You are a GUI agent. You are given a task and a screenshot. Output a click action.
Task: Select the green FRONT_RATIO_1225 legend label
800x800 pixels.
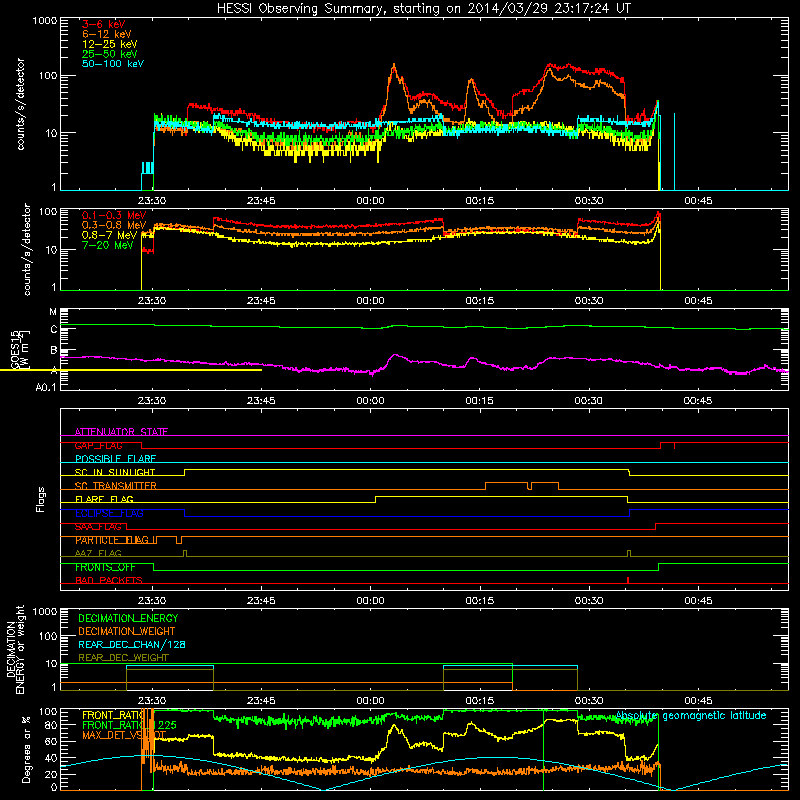pos(129,725)
